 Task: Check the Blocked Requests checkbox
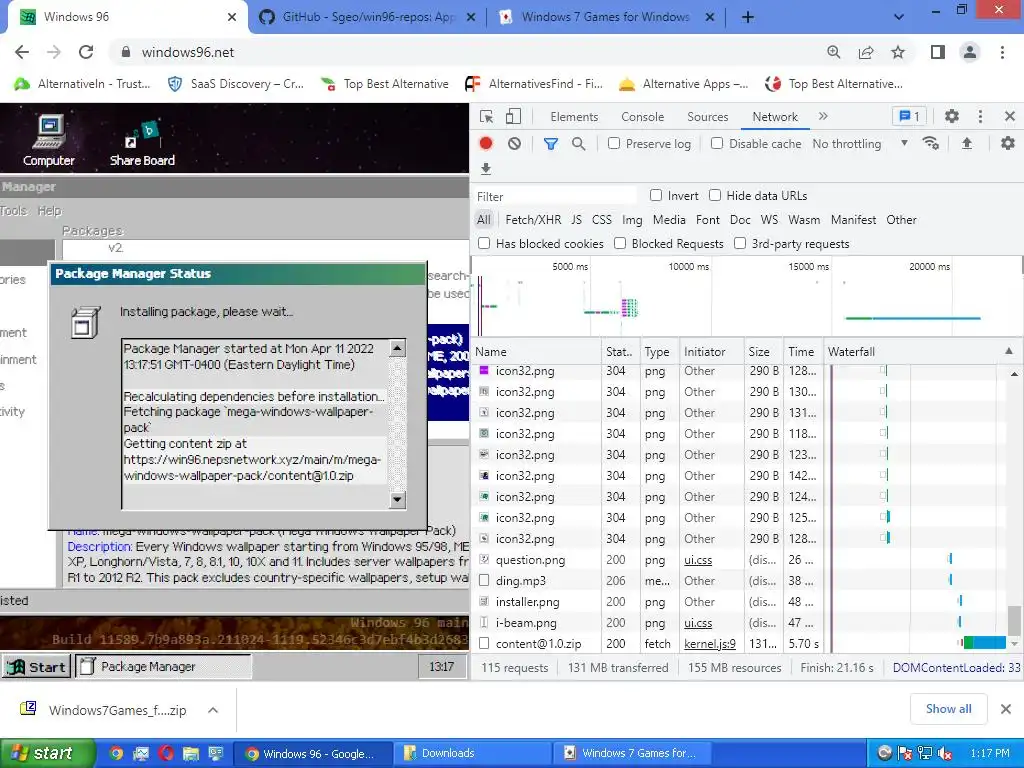[x=620, y=244]
